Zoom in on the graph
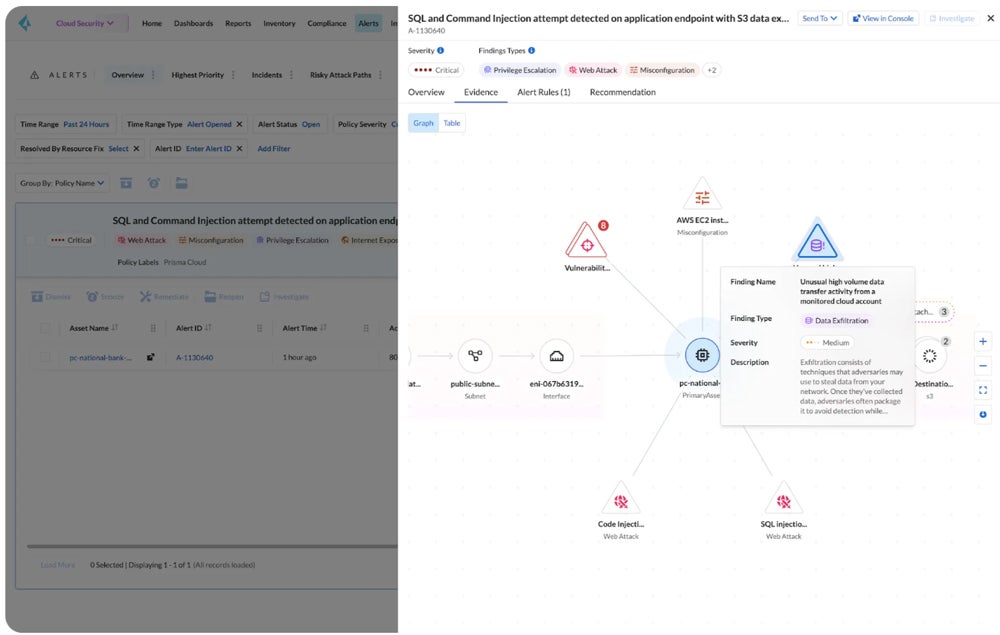The image size is (1000, 635). (x=983, y=341)
